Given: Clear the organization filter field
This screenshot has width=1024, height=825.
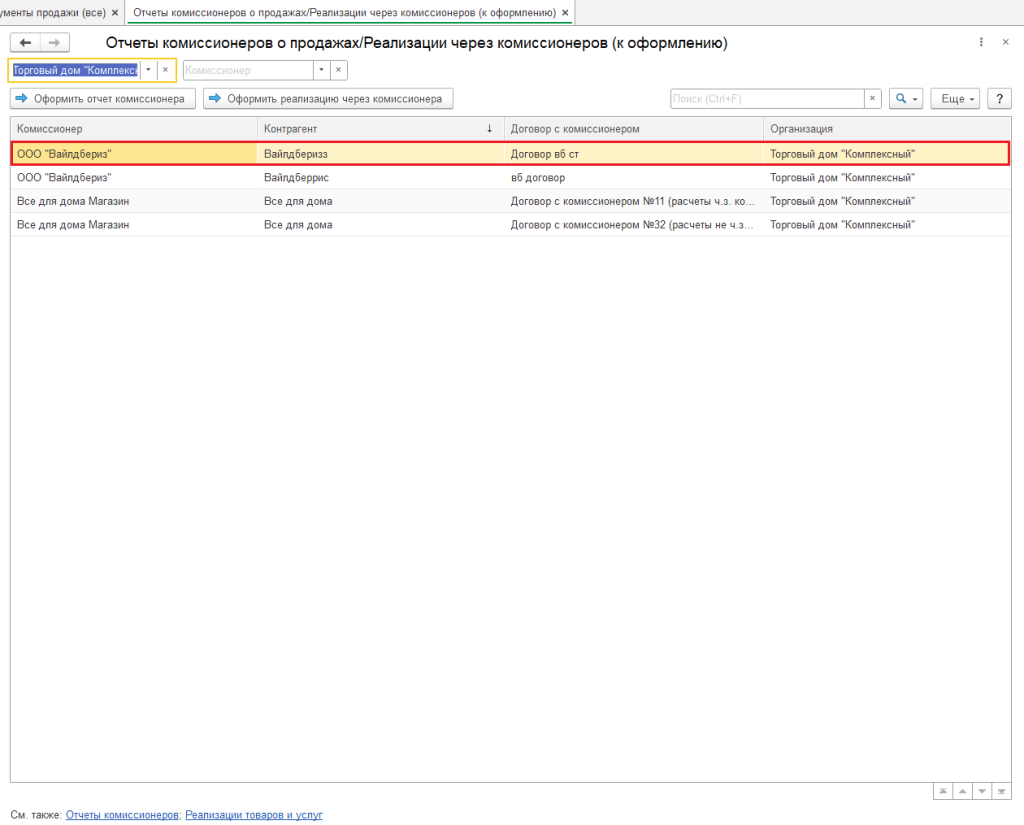Looking at the screenshot, I should 165,70.
